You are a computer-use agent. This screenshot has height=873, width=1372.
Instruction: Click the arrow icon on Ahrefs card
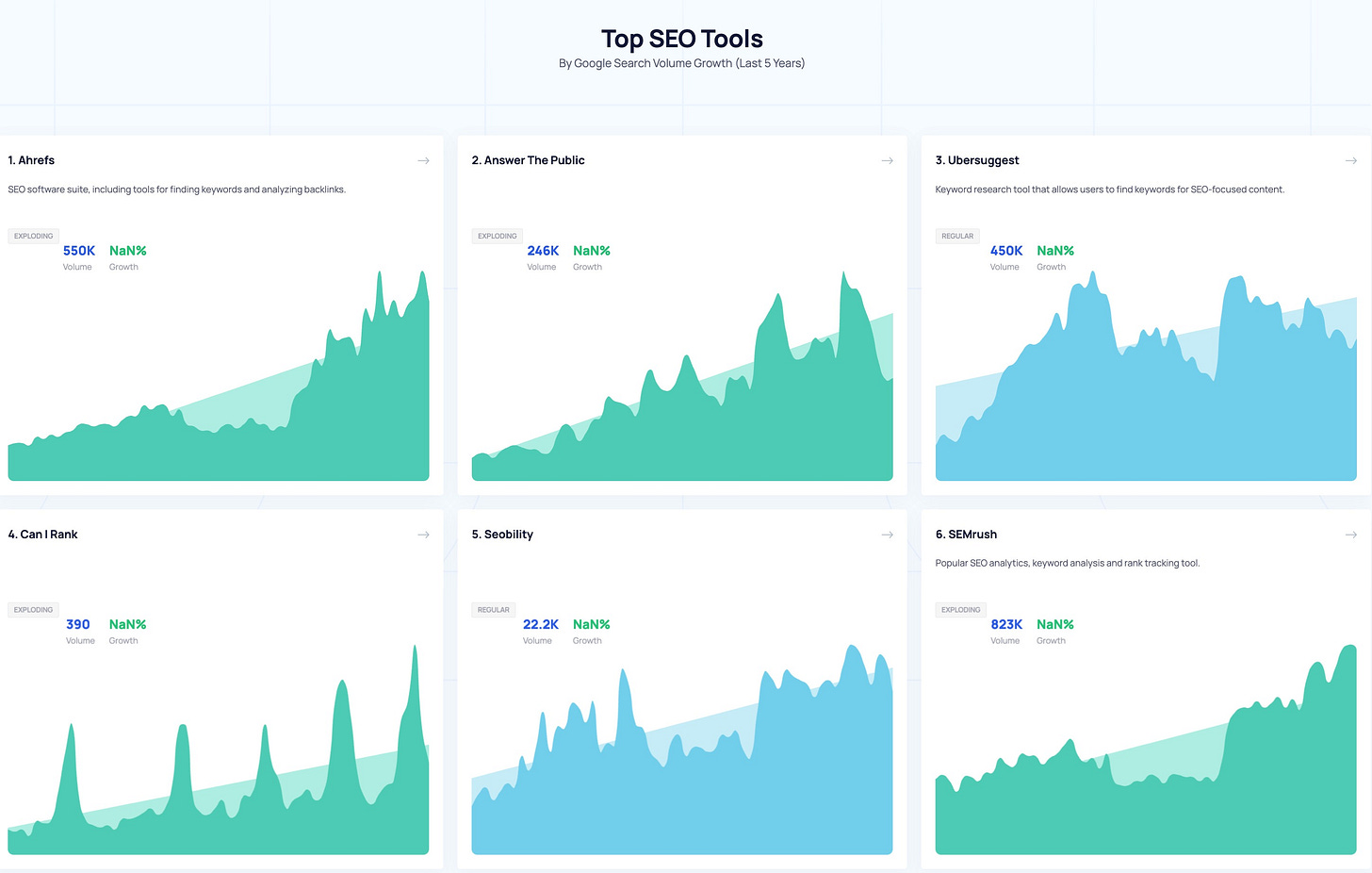(423, 160)
